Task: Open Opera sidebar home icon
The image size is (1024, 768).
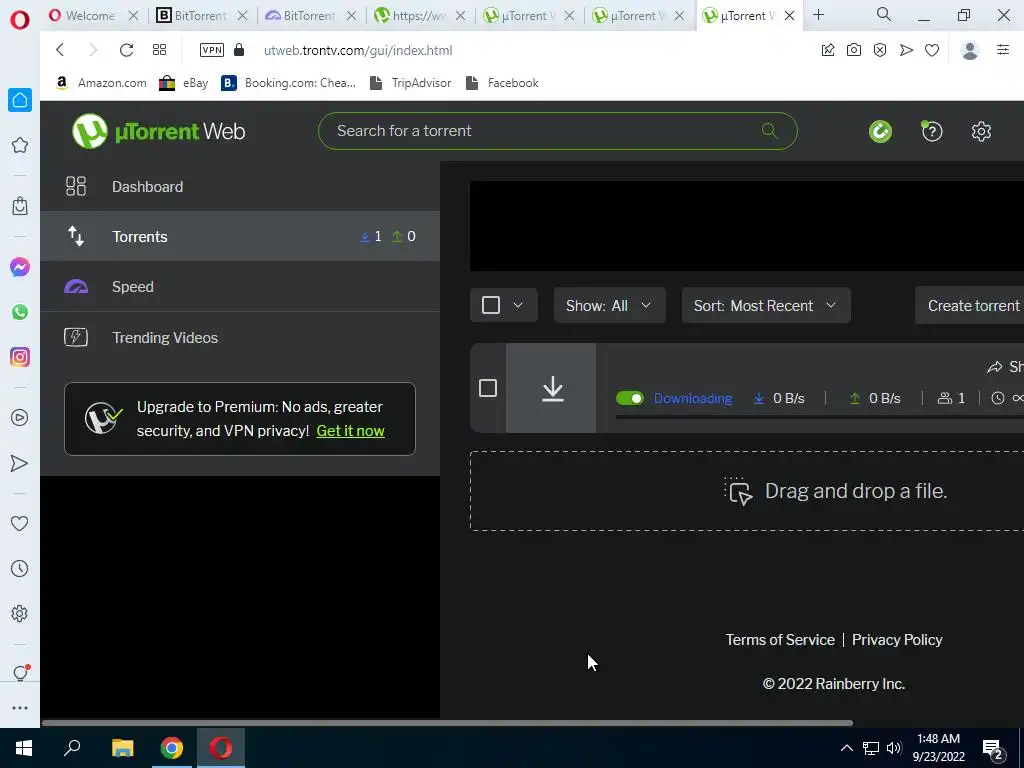Action: 20,100
